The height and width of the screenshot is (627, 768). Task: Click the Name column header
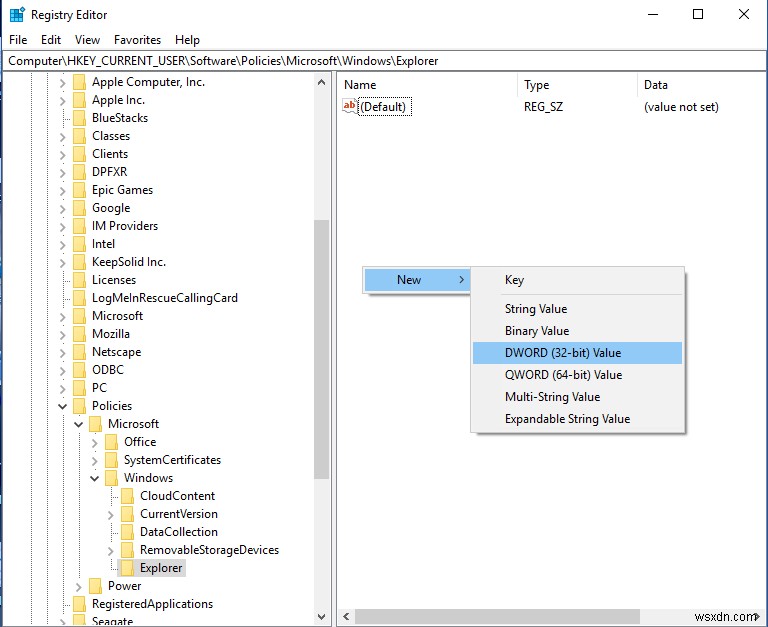point(428,85)
